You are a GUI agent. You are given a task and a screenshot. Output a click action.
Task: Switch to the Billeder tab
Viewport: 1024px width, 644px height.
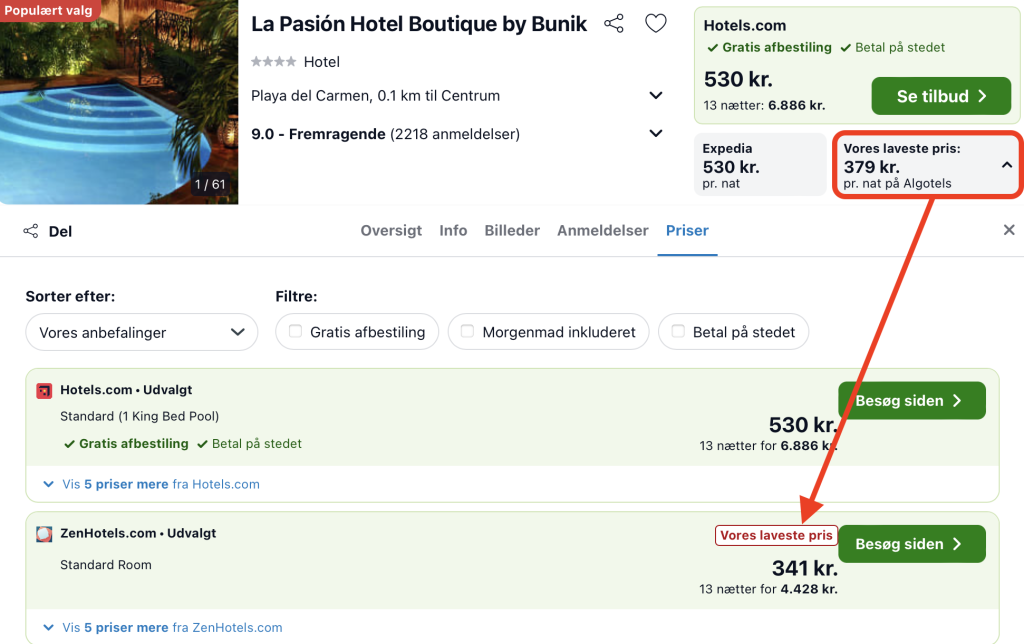pos(512,230)
